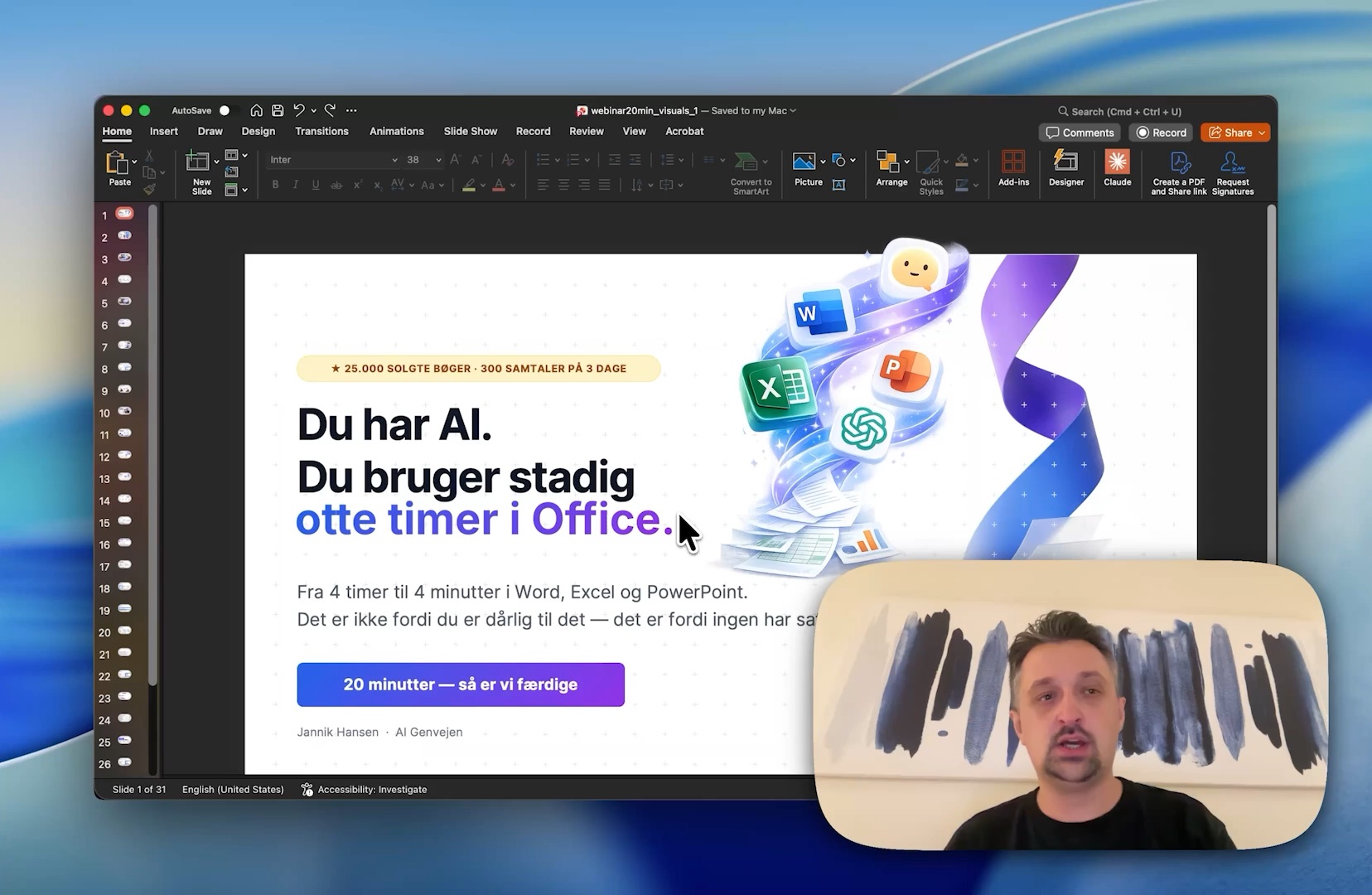Open the Design tab
Screen dimensions: 1372x895
[258, 131]
